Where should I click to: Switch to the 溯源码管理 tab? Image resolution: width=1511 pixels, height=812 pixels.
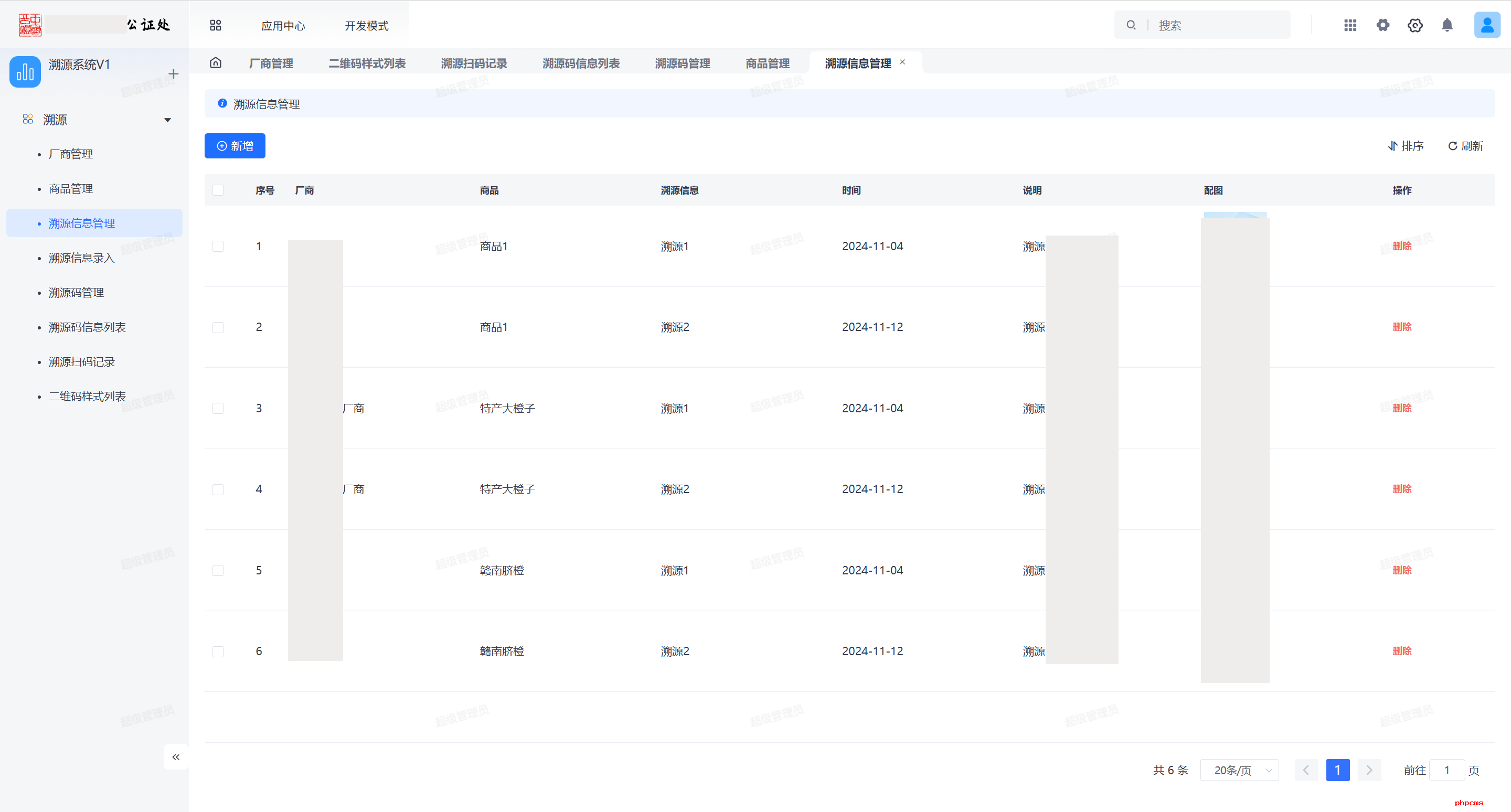(682, 63)
